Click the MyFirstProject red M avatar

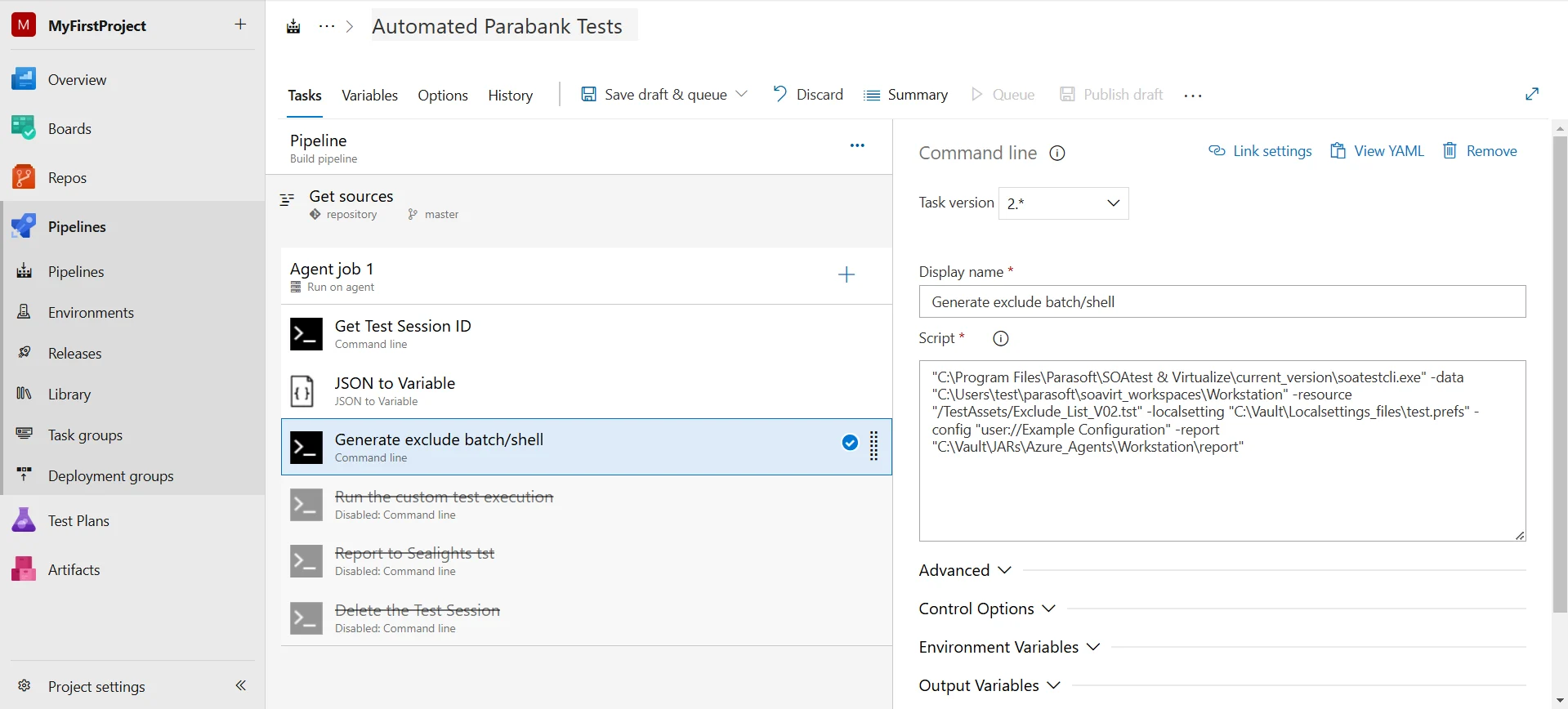point(24,25)
